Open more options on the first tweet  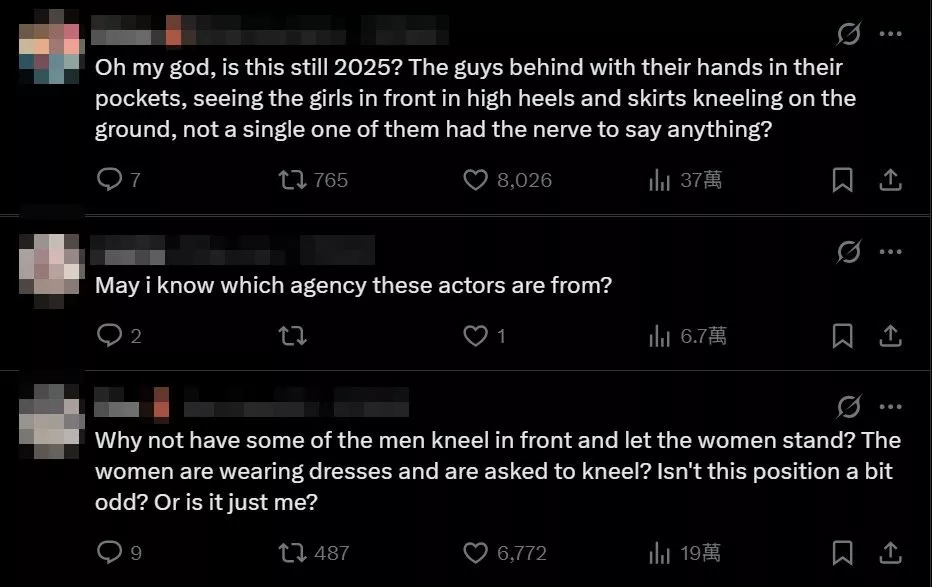tap(890, 34)
